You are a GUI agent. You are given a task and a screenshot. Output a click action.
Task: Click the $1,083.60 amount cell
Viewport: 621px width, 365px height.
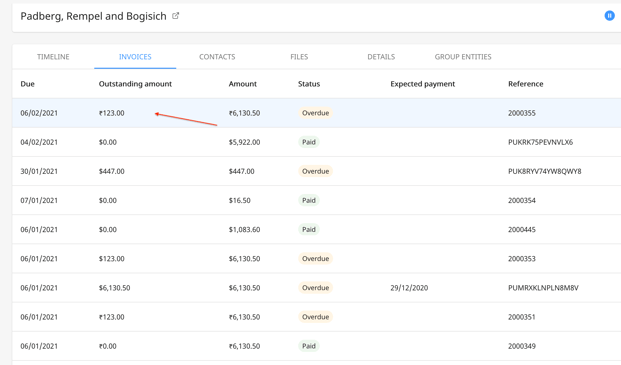tap(244, 230)
